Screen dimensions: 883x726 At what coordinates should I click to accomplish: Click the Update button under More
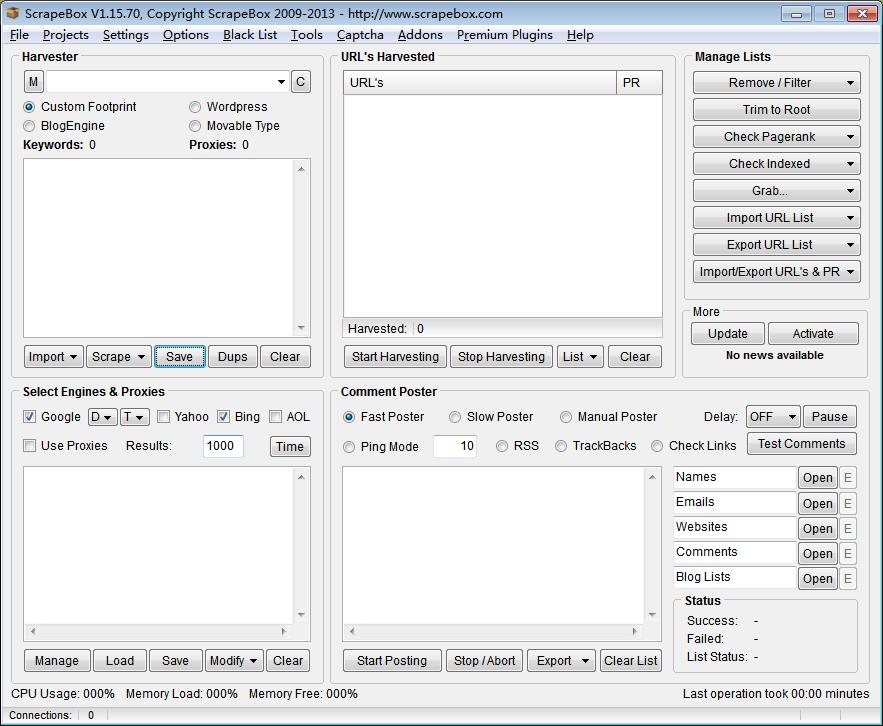pos(728,333)
